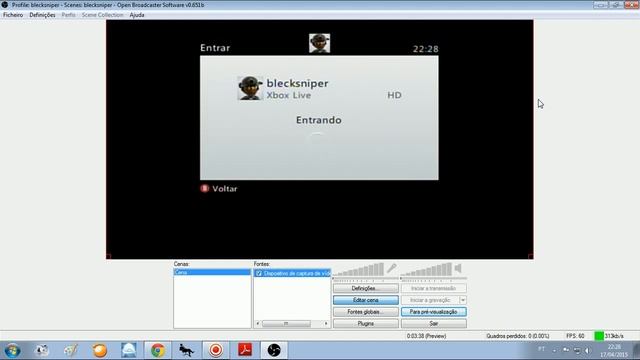Open the Perfis menu
Image resolution: width=640 pixels, height=360 pixels.
tap(69, 15)
